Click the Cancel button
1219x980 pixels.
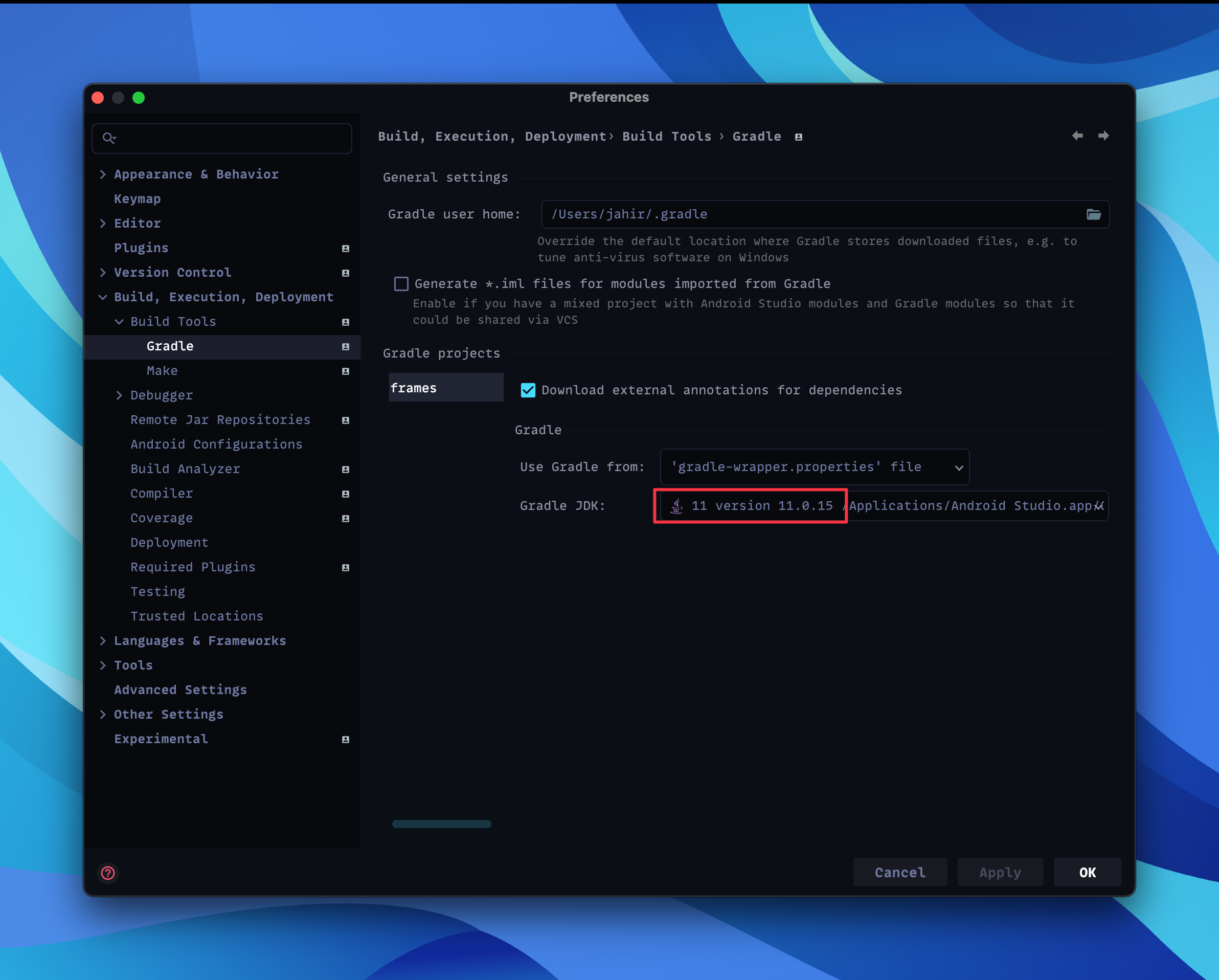coord(900,872)
